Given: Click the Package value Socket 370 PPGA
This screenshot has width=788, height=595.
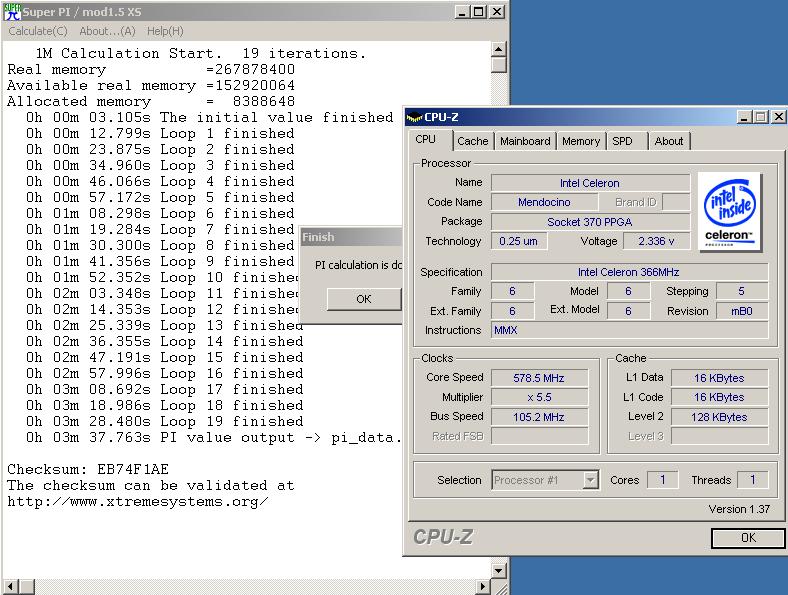Looking at the screenshot, I should [590, 222].
